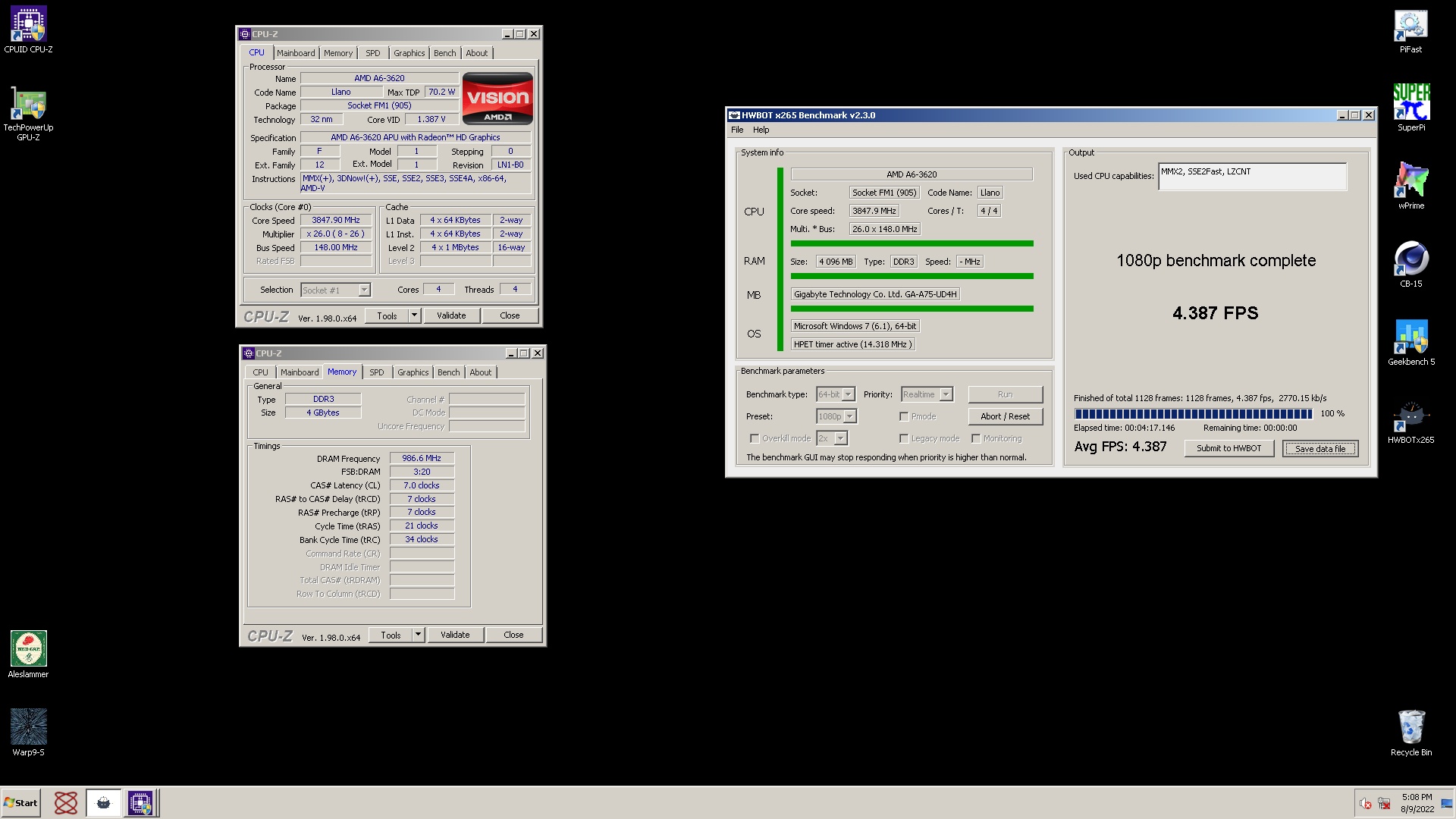Viewport: 1456px width, 819px height.
Task: Click the Used CPU capabilities text box
Action: point(1252,177)
